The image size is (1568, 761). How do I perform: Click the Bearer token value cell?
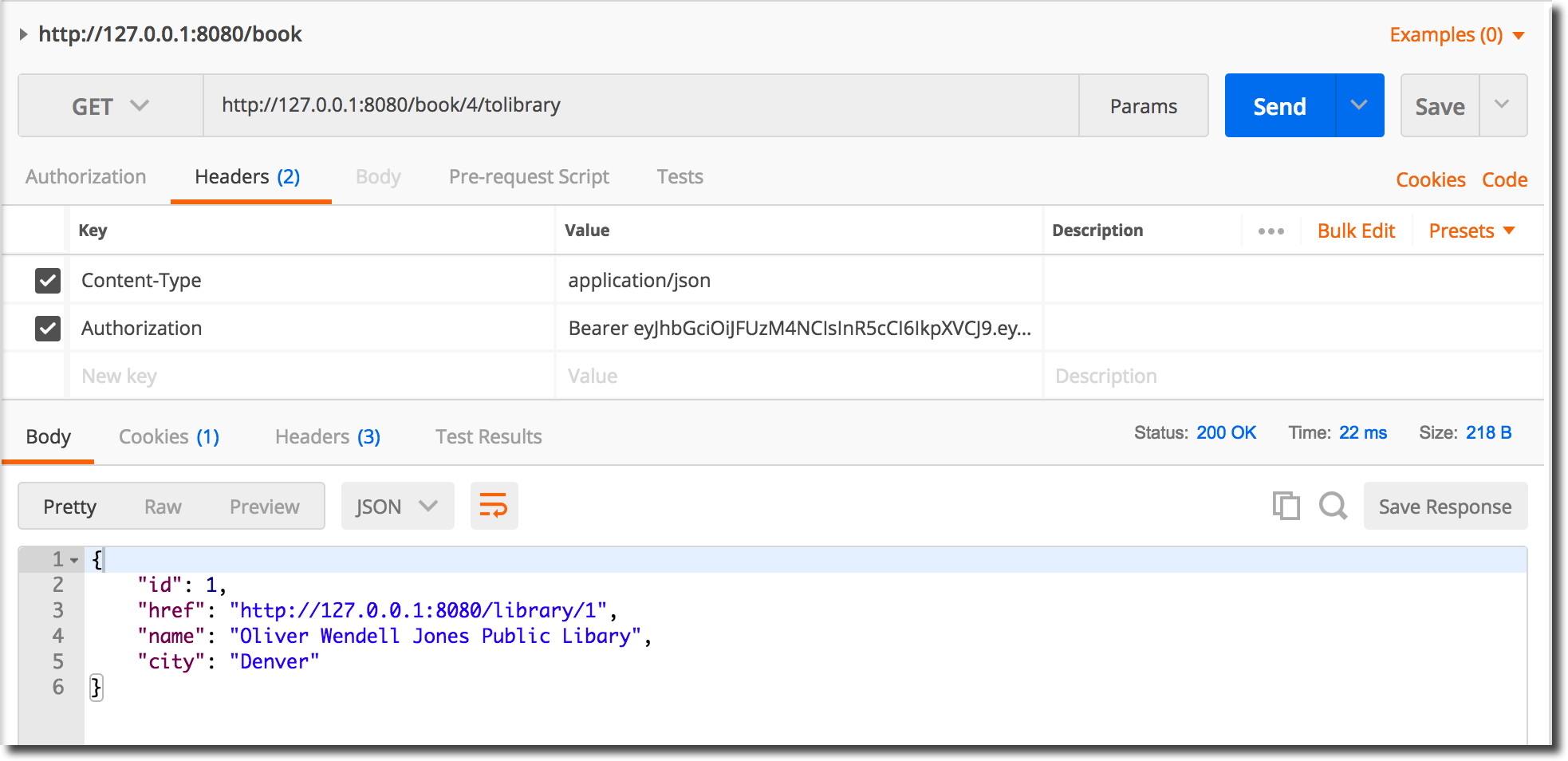point(799,328)
